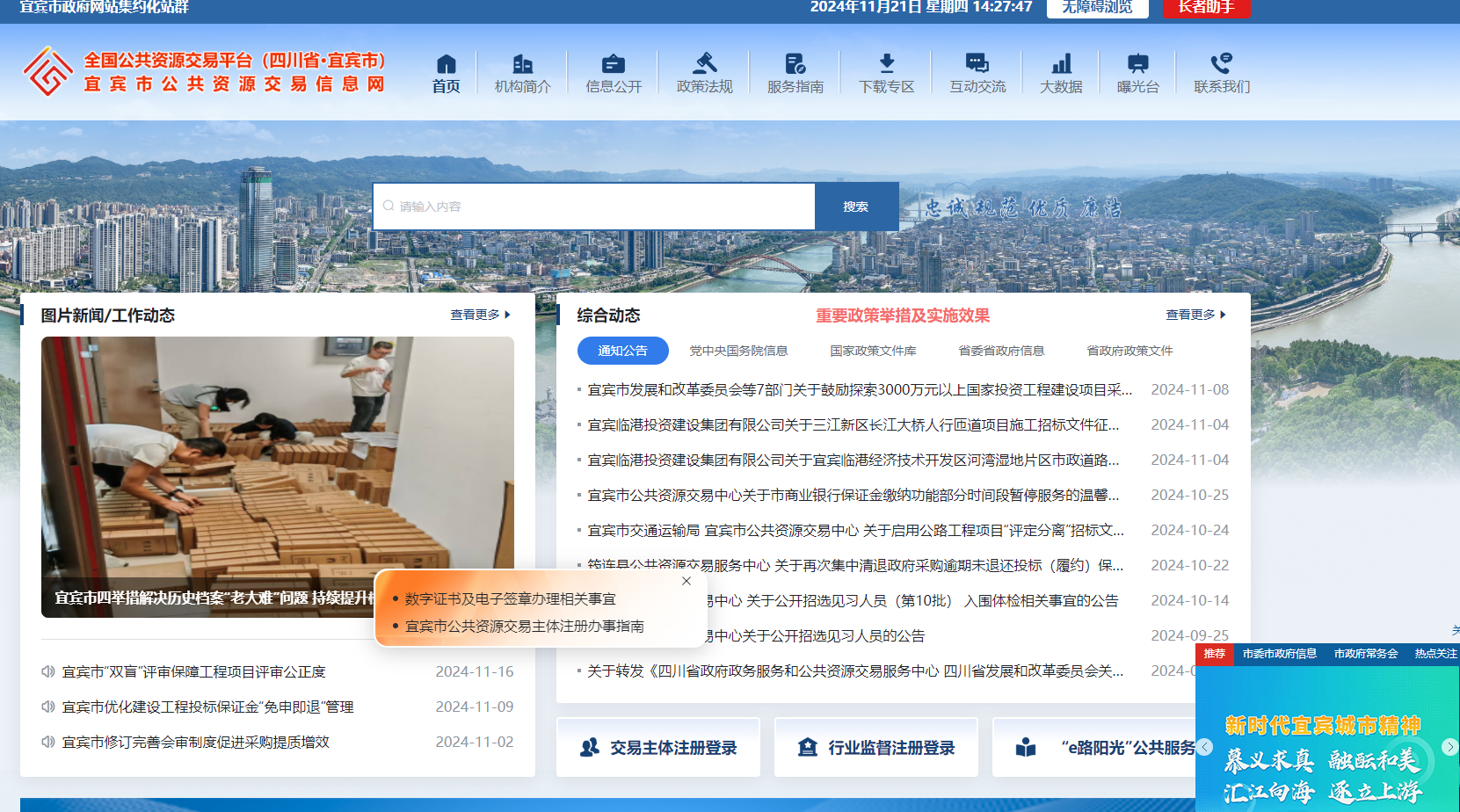The width and height of the screenshot is (1460, 812).
Task: Open the 市委市政府信息 tab
Action: click(1282, 654)
